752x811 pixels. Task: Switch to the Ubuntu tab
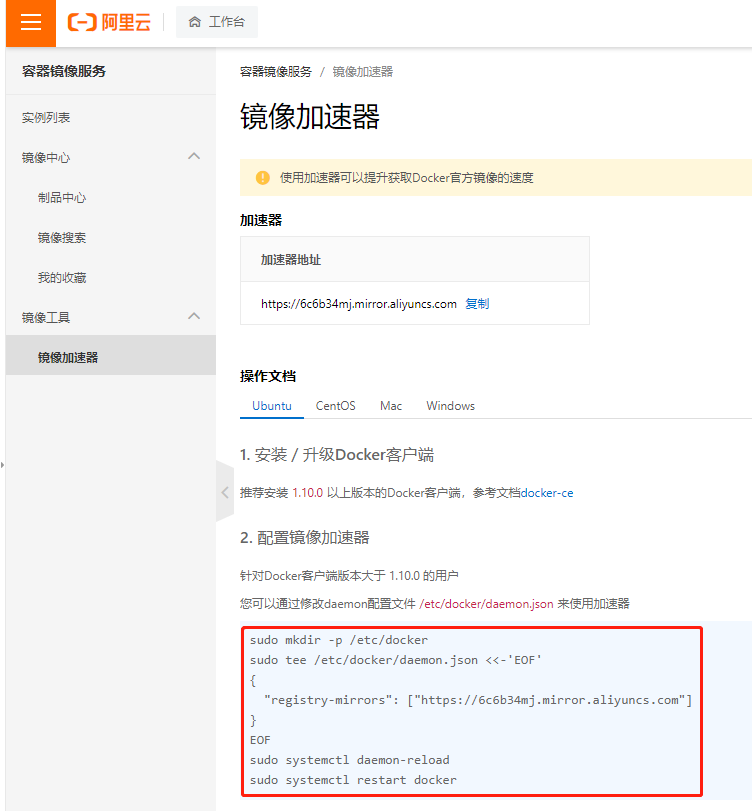272,406
